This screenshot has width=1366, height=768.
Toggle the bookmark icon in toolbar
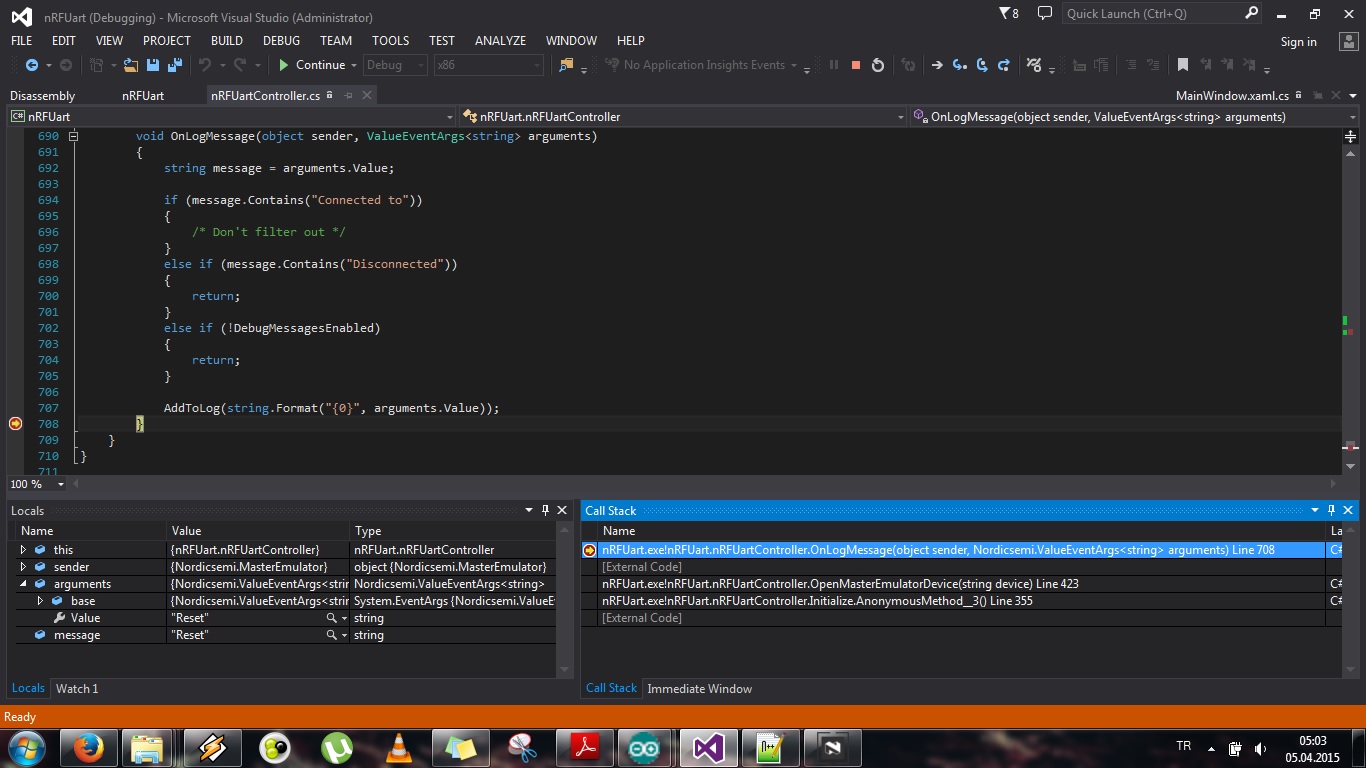click(x=1183, y=65)
